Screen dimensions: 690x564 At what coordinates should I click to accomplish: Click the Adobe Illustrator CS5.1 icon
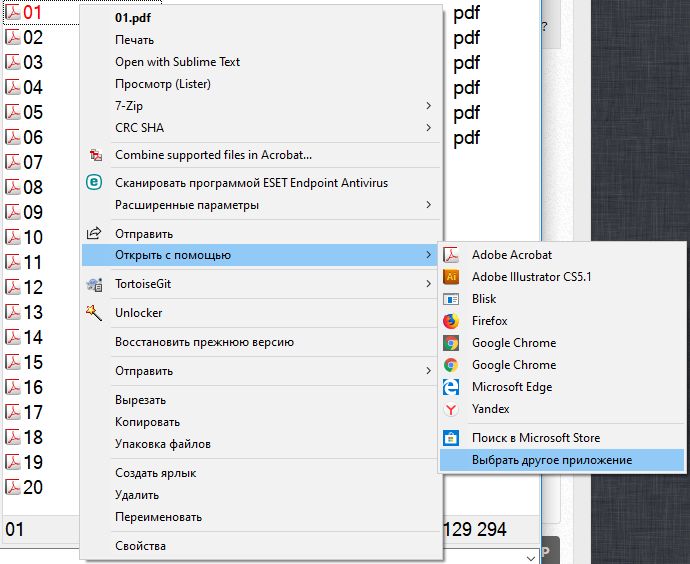tap(451, 277)
